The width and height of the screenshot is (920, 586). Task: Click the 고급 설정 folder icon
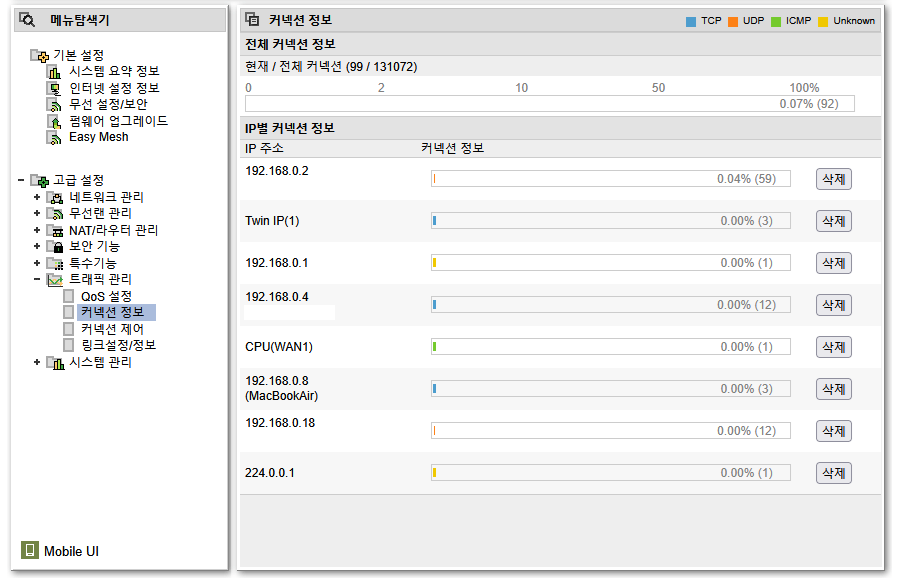(39, 181)
